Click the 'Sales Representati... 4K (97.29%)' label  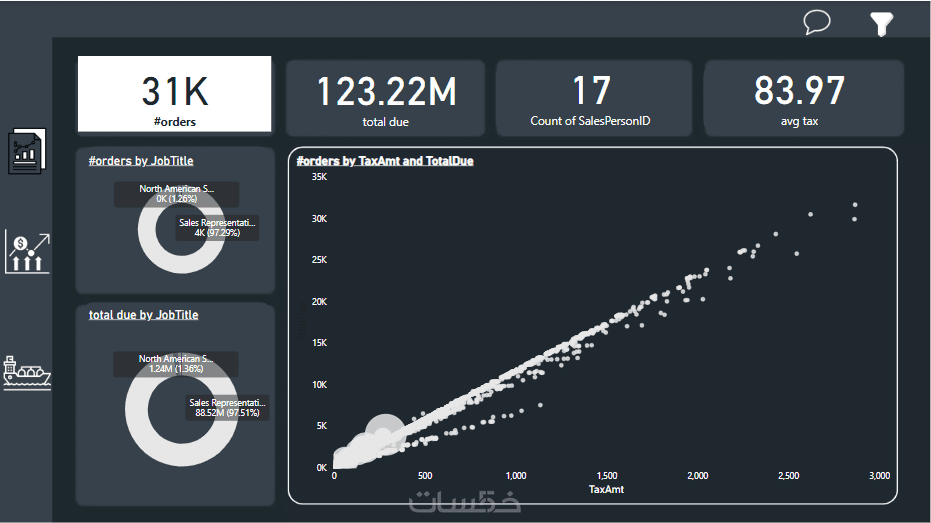point(217,227)
